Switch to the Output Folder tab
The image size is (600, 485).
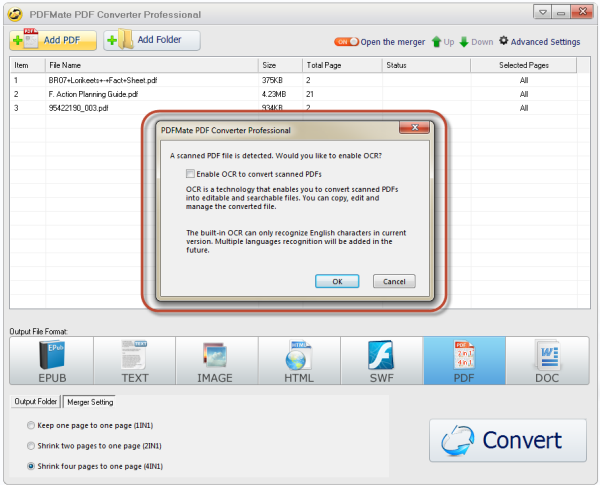pyautogui.click(x=36, y=402)
